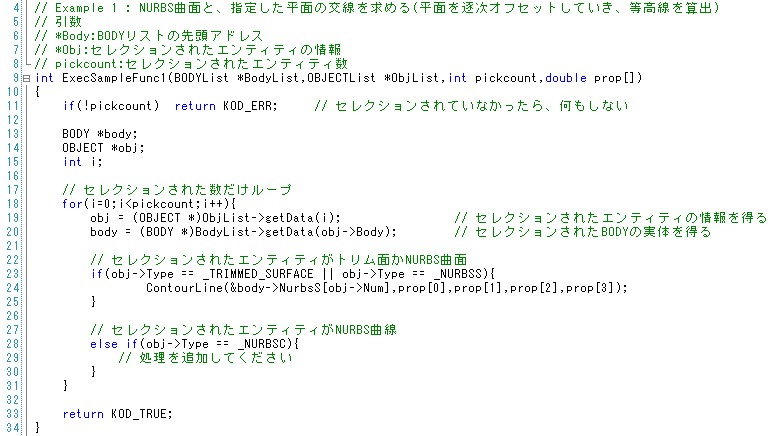Click comment '// *Body:BODYリストの先頭アドレス'

(x=148, y=36)
